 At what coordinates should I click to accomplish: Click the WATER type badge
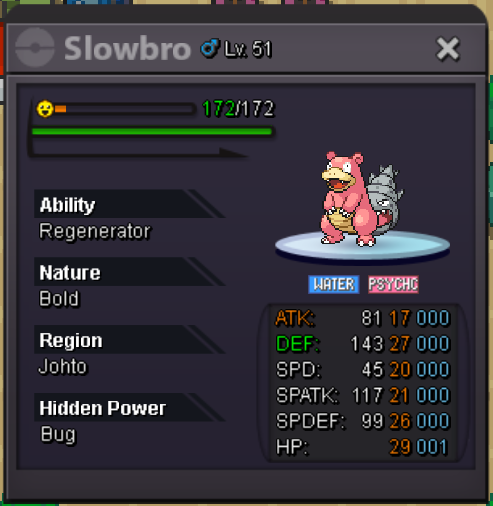pyautogui.click(x=334, y=284)
